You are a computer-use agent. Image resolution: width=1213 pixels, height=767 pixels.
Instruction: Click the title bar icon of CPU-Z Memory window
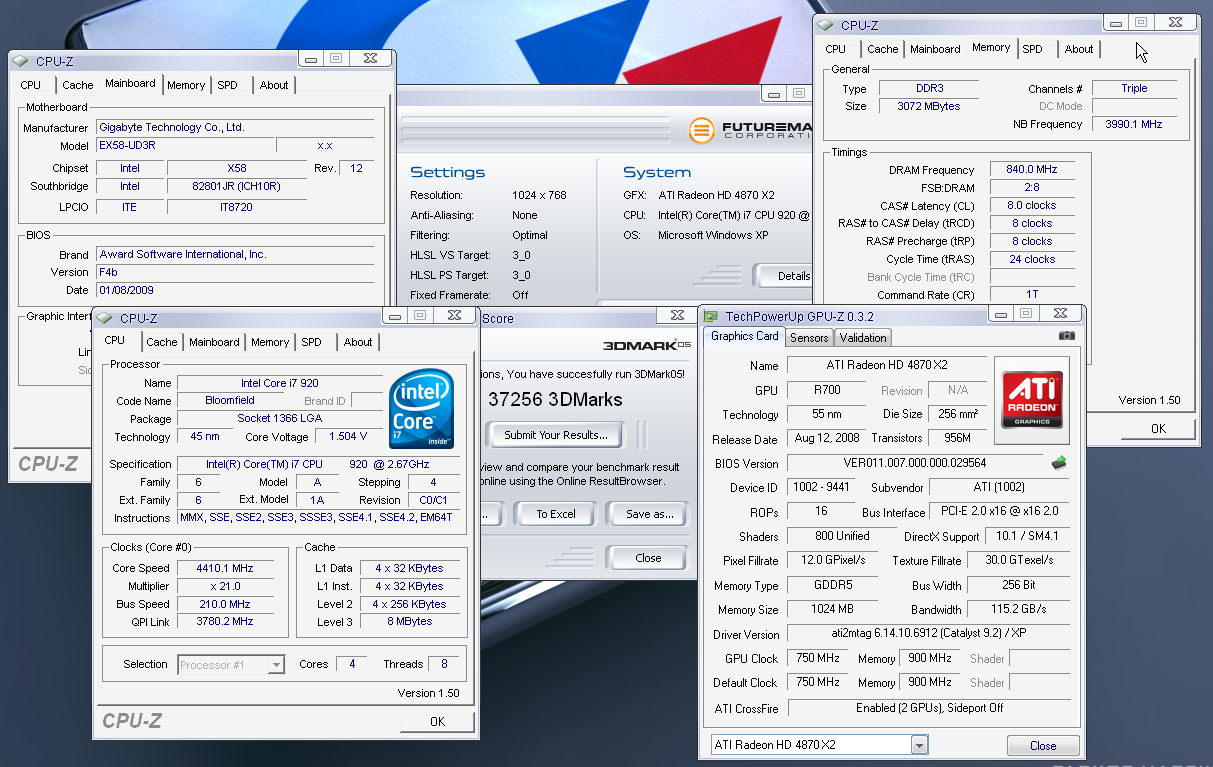[826, 26]
